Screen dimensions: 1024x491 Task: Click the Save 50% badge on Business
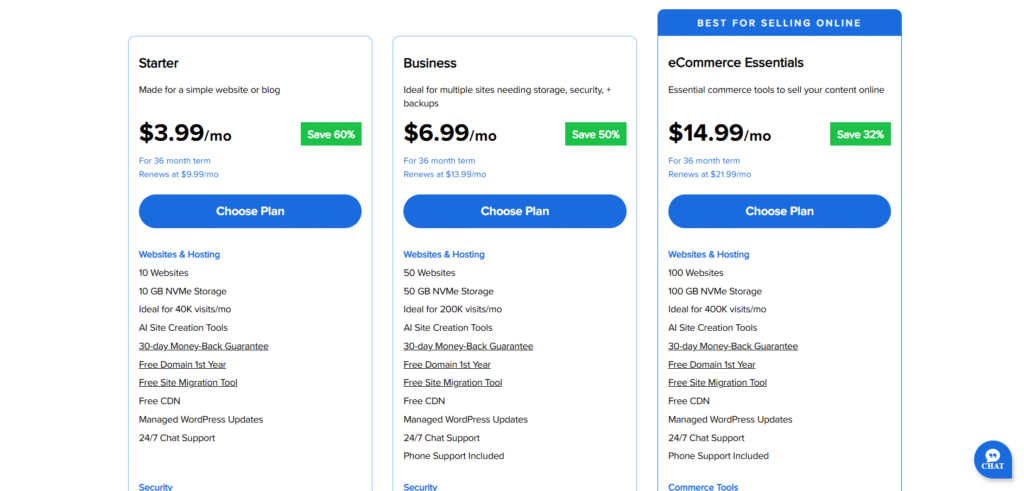[x=596, y=134]
